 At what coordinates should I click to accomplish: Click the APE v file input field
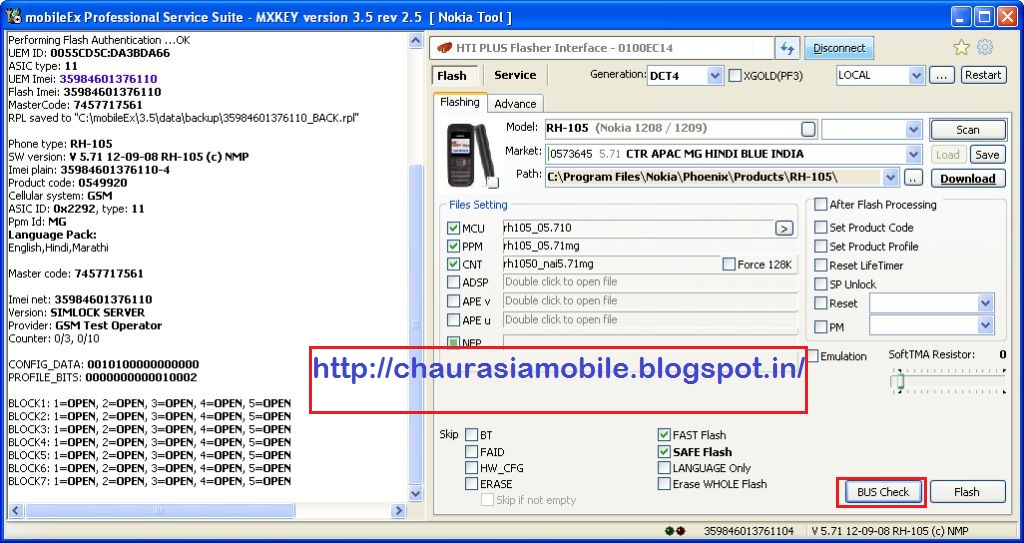pyautogui.click(x=650, y=301)
